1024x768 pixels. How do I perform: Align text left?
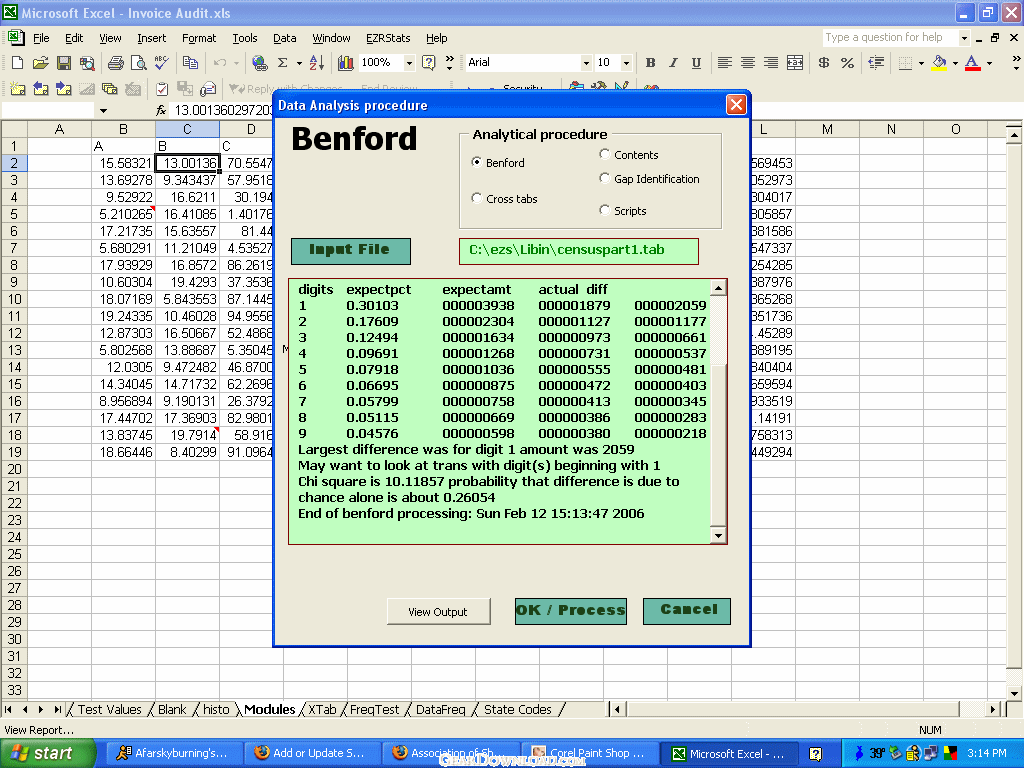point(724,63)
